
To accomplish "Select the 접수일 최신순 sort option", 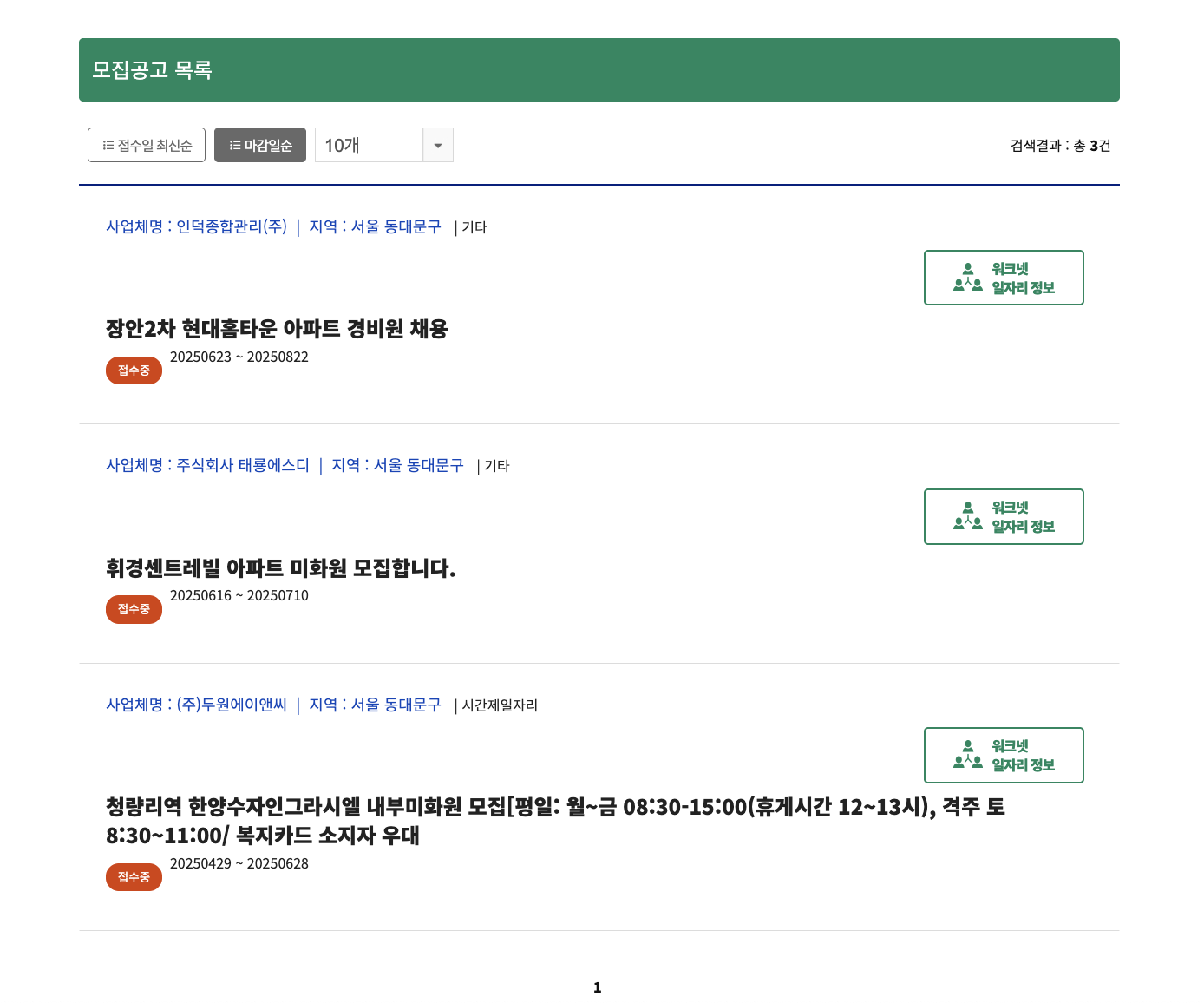I will click(x=146, y=145).
